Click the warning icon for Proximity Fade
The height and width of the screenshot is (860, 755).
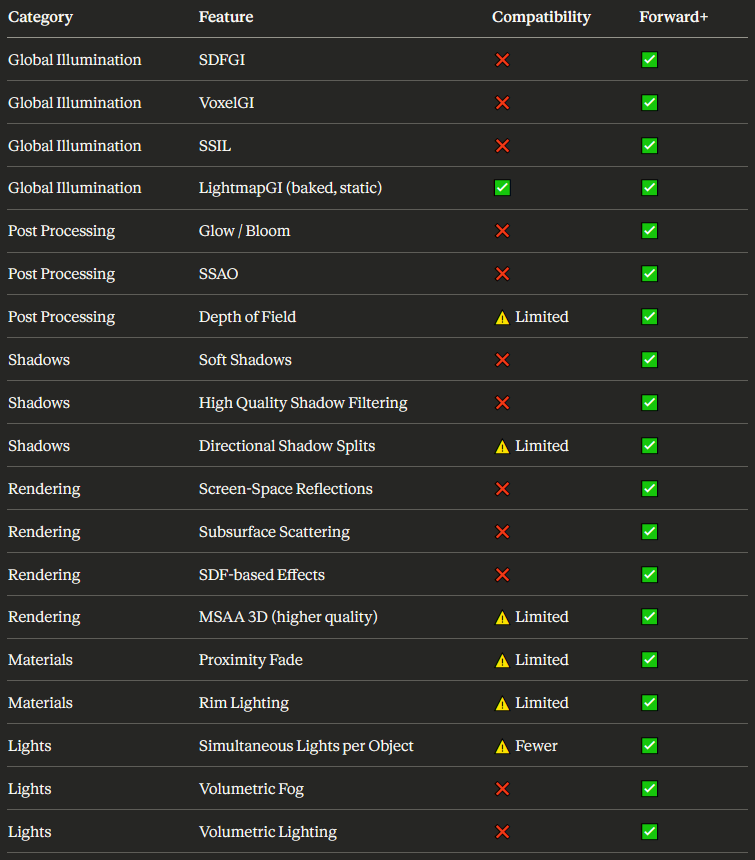(502, 660)
